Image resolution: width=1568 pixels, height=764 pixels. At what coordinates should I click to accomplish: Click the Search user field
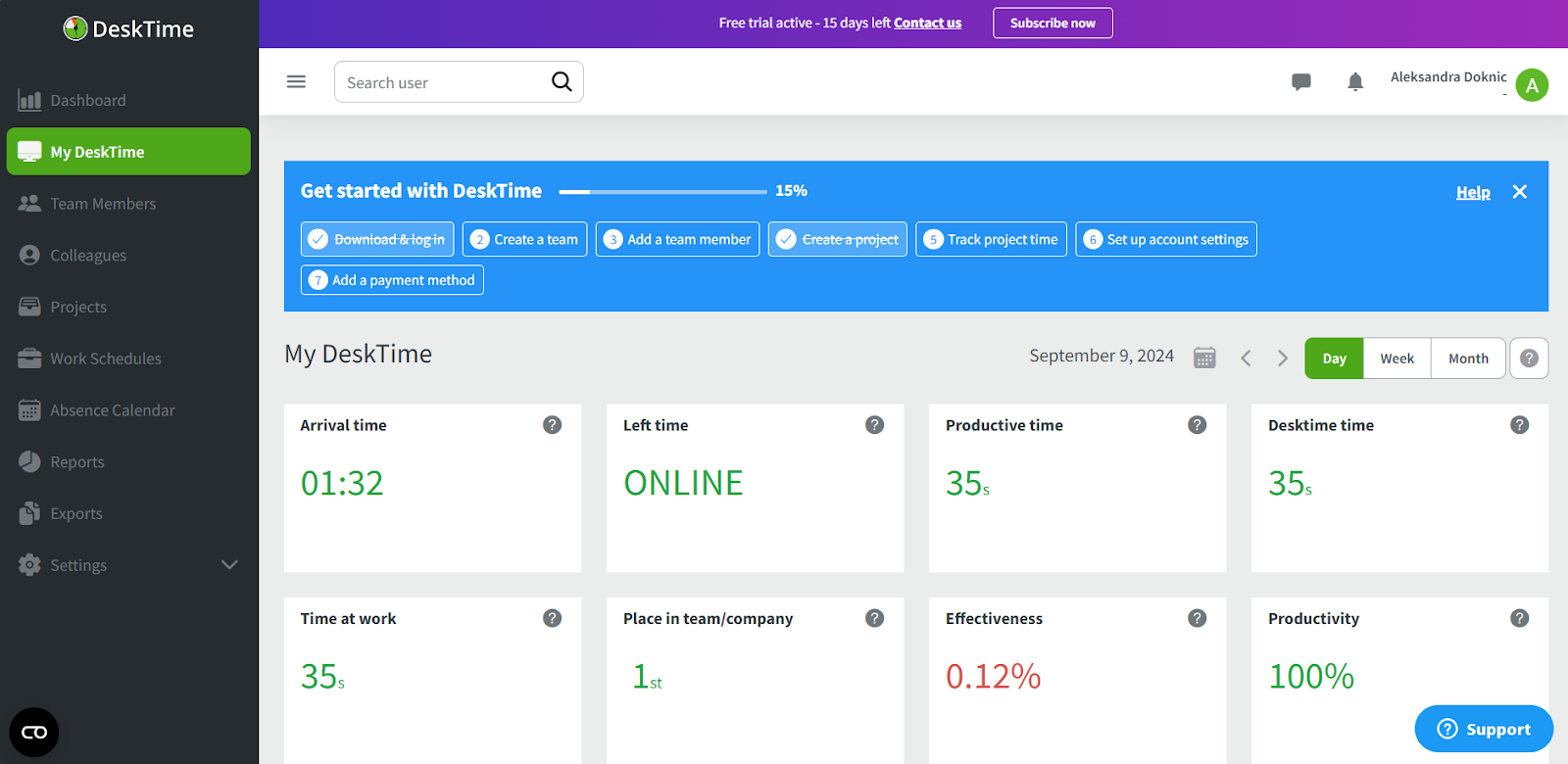459,82
